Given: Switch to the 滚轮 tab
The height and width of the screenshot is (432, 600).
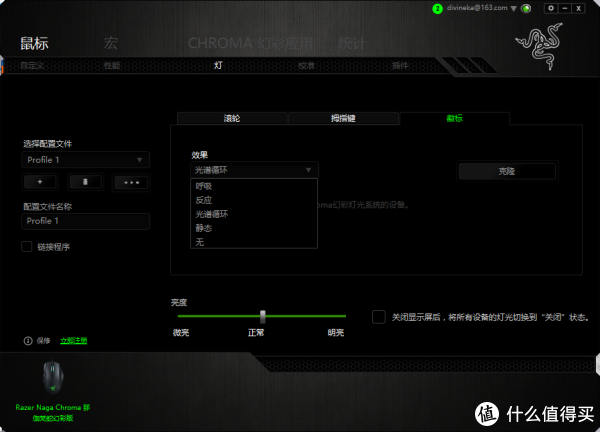Looking at the screenshot, I should click(x=232, y=118).
